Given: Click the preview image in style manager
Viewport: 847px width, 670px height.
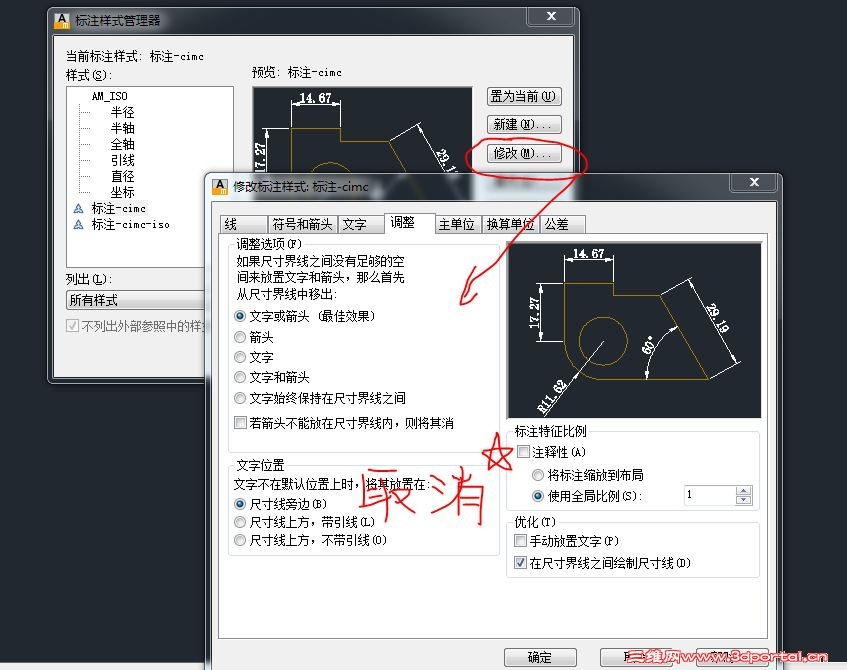Looking at the screenshot, I should [362, 130].
